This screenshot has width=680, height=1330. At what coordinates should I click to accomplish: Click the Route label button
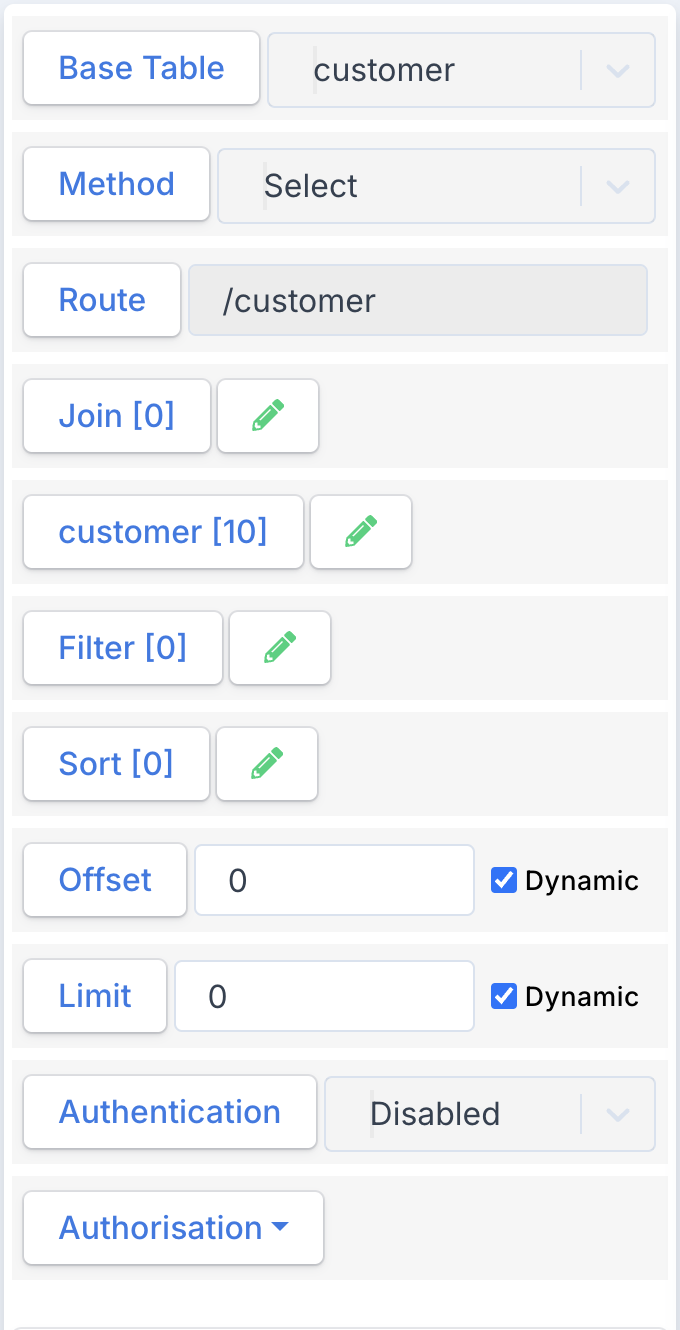tap(102, 300)
